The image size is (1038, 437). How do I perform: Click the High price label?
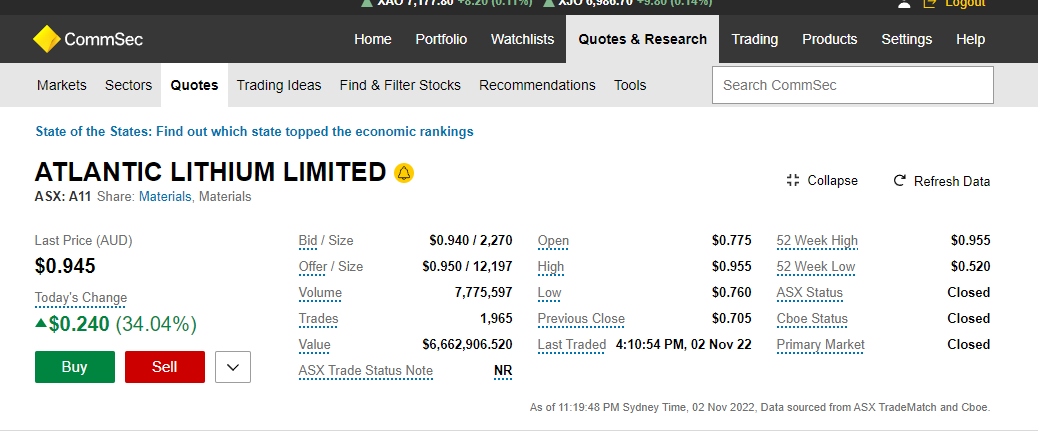[551, 267]
